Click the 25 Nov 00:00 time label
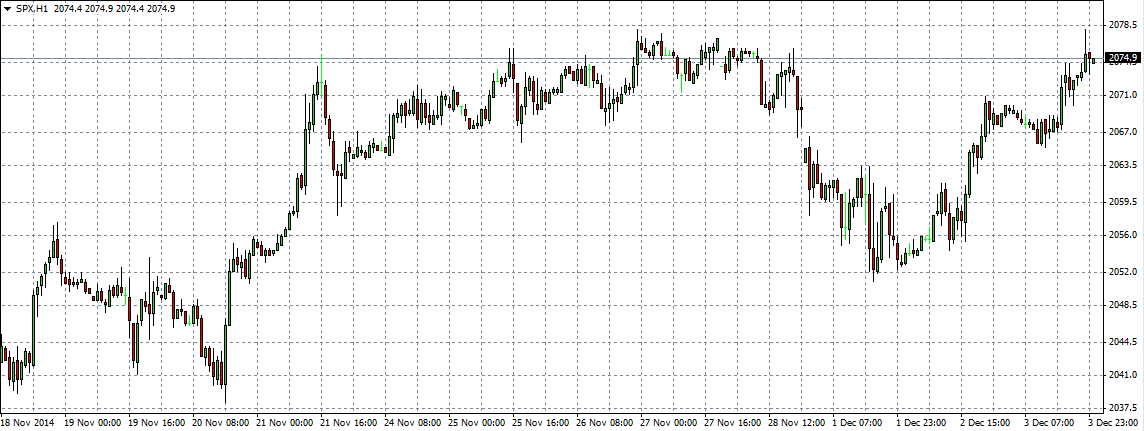Screen dimensions: 1144x431 click(478, 423)
